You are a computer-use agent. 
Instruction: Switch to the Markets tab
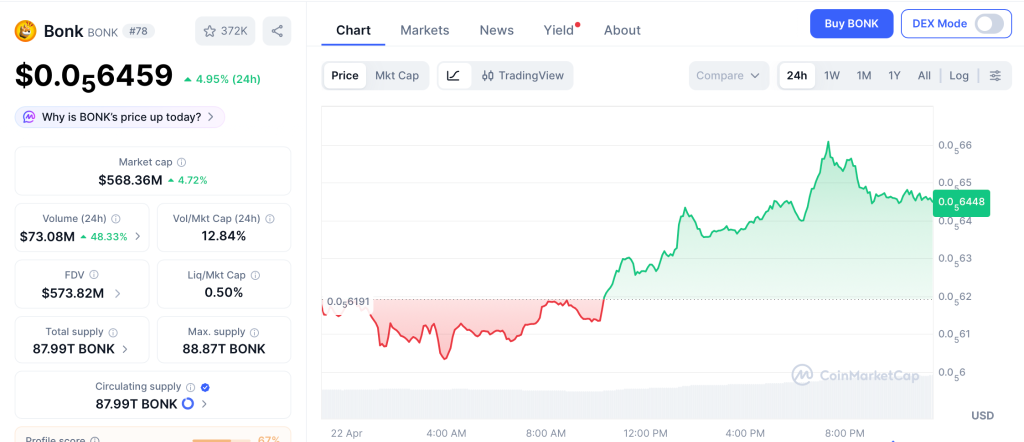(425, 30)
